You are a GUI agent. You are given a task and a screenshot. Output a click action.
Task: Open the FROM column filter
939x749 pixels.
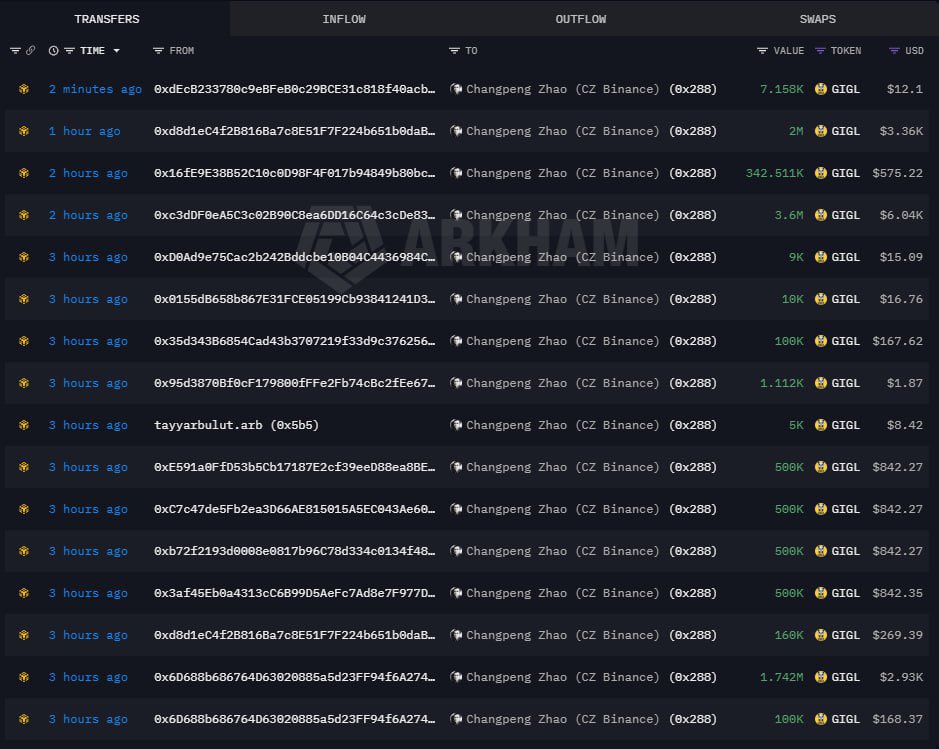158,51
